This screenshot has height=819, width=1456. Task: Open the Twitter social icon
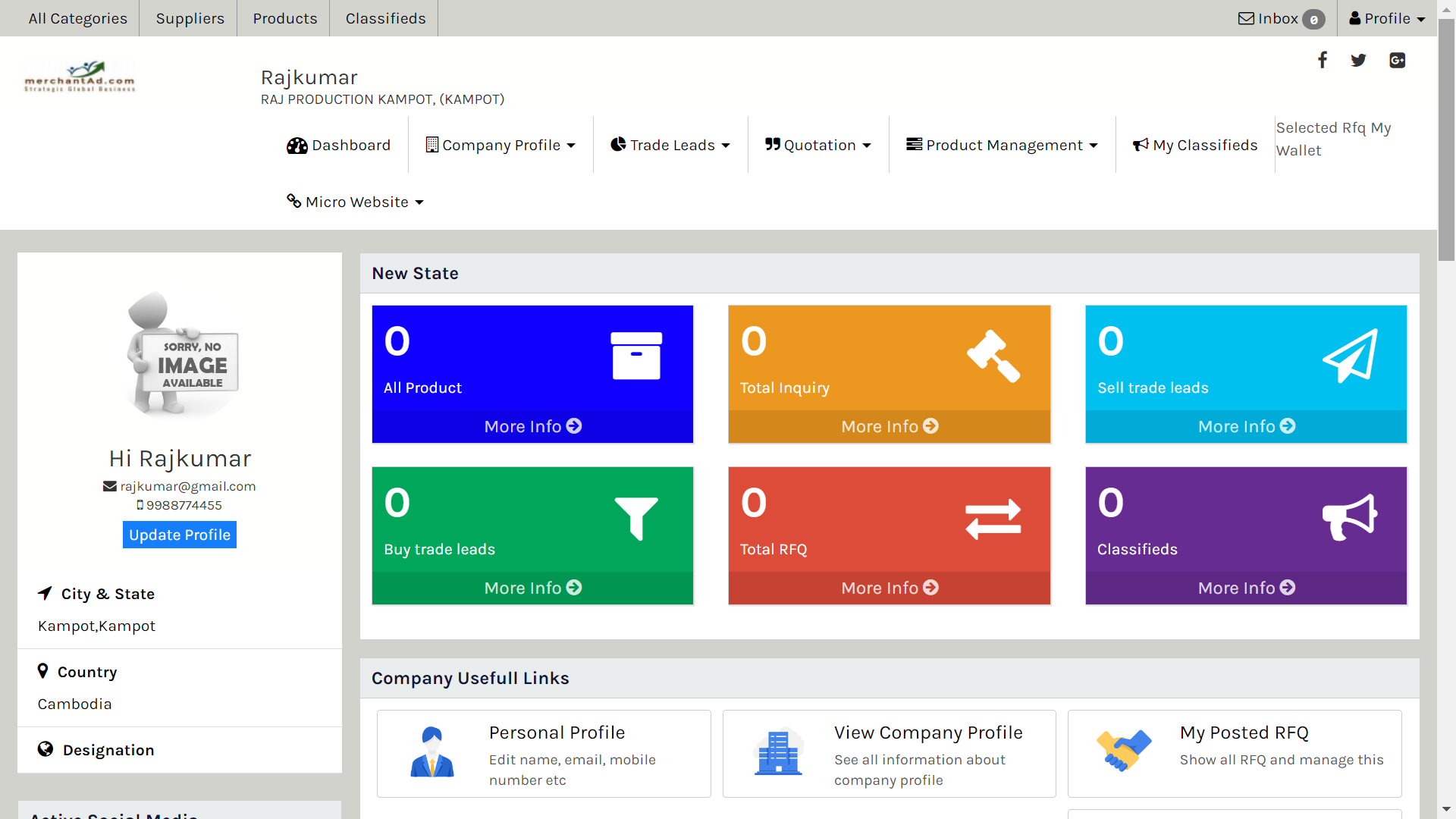[1358, 60]
